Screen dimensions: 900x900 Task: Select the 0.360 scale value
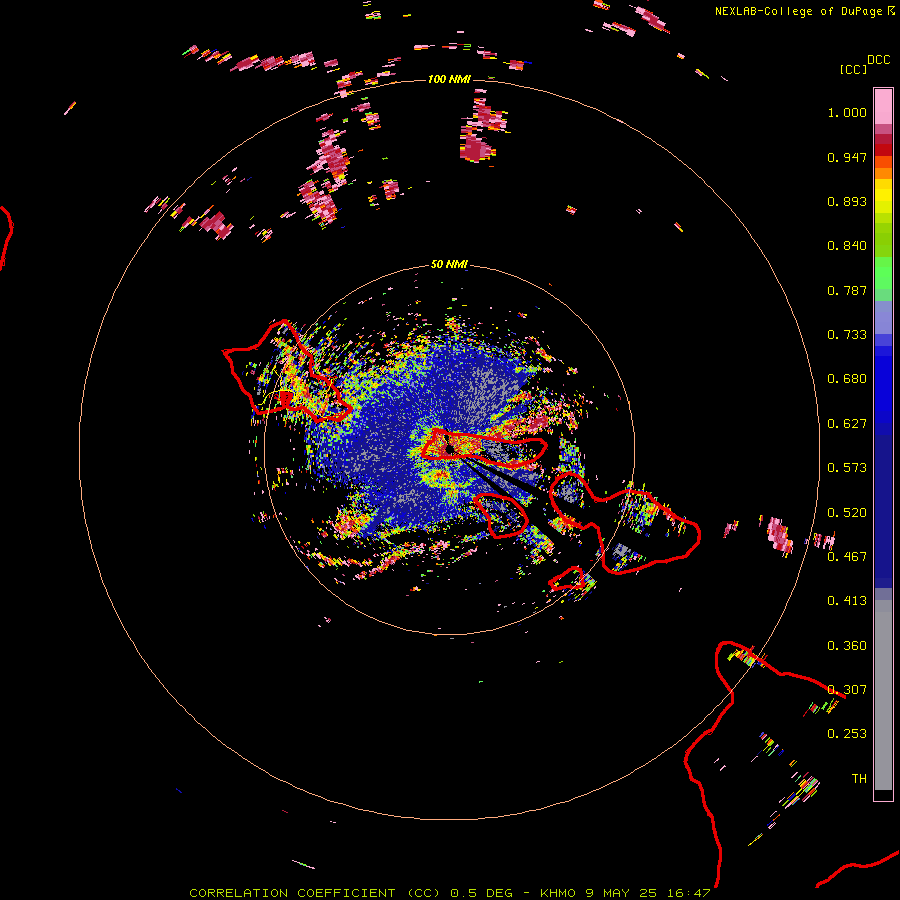847,646
